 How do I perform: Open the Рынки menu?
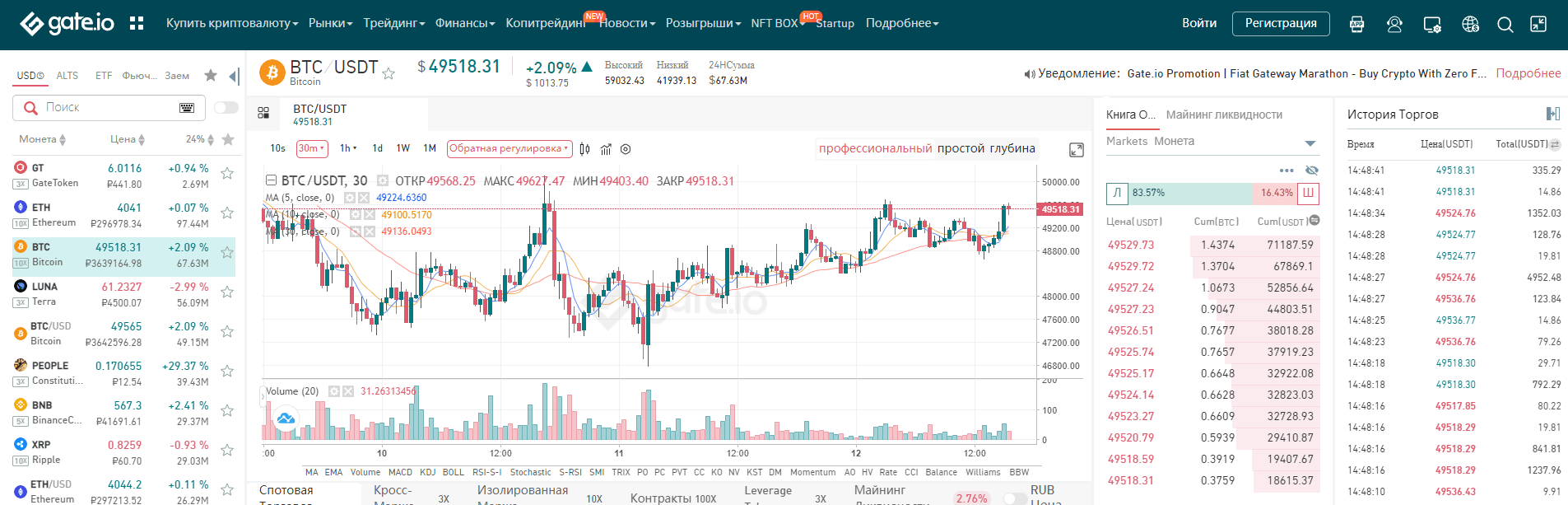pos(331,23)
